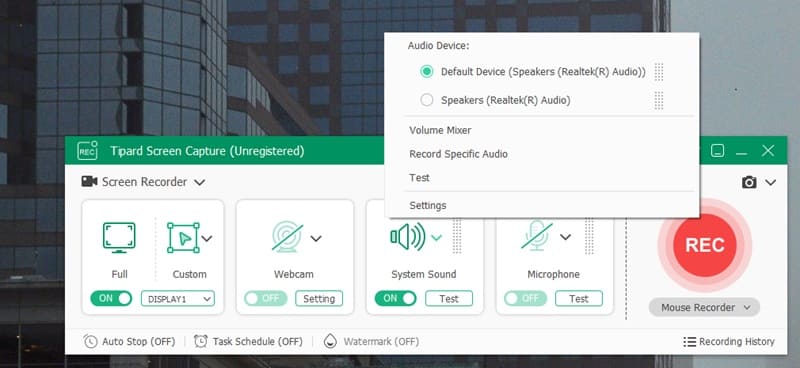Expand the Webcam options arrow
The image size is (800, 368).
point(316,238)
